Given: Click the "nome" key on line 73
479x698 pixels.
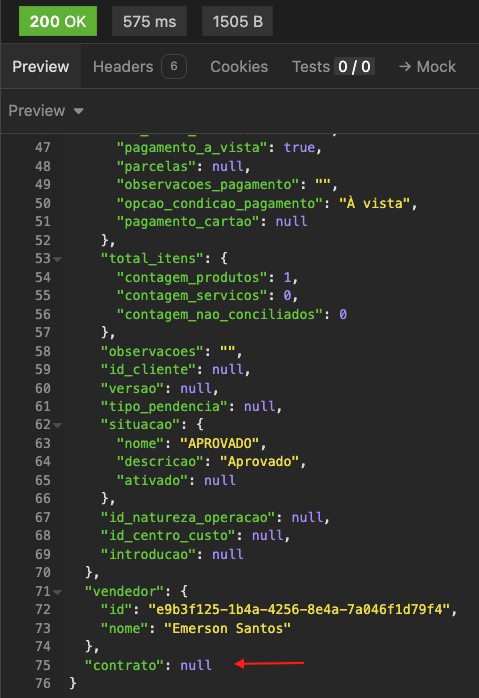Looking at the screenshot, I should pyautogui.click(x=124, y=629).
